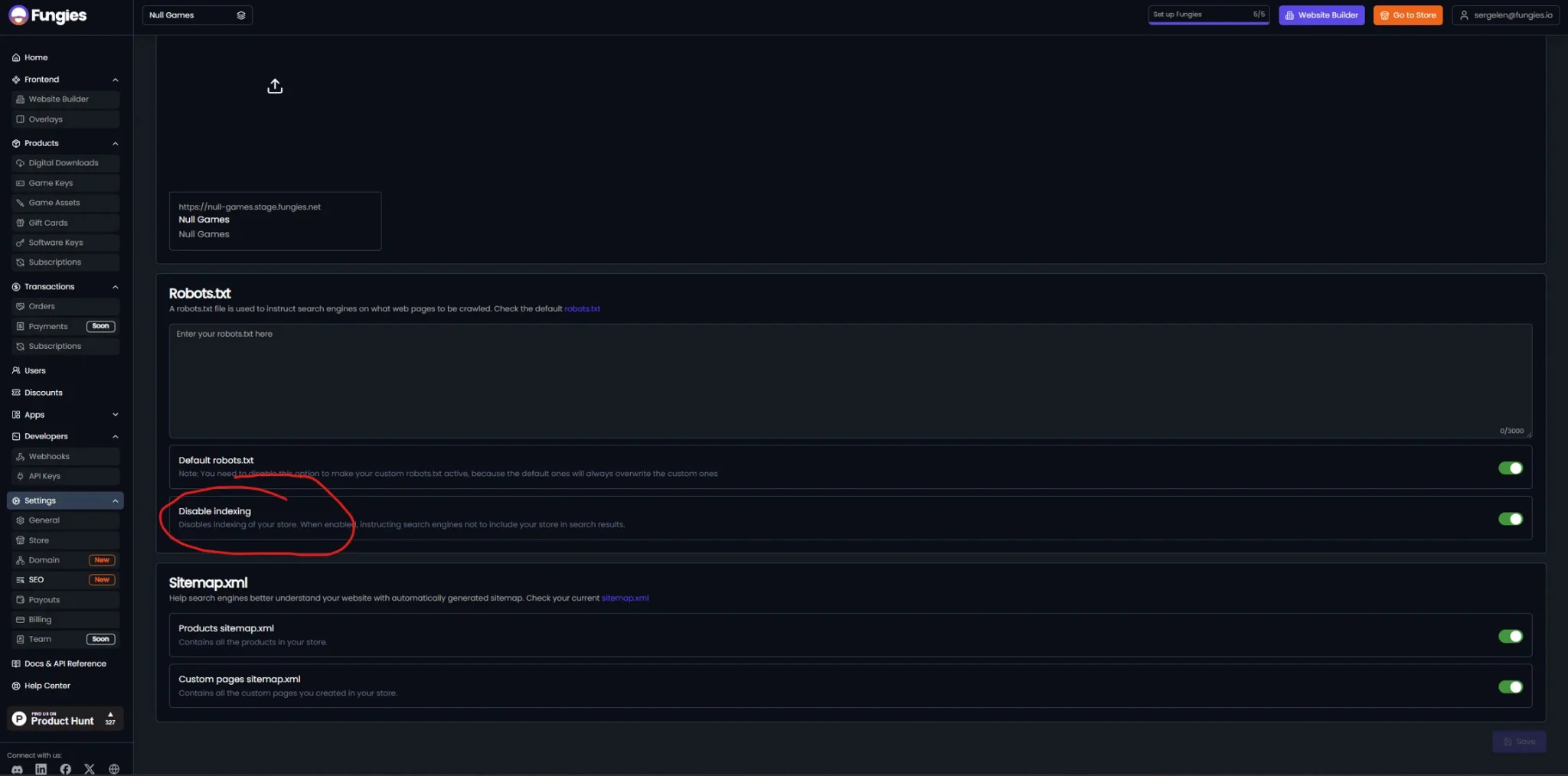1568x776 pixels.
Task: Open the default robots.txt link
Action: point(582,308)
